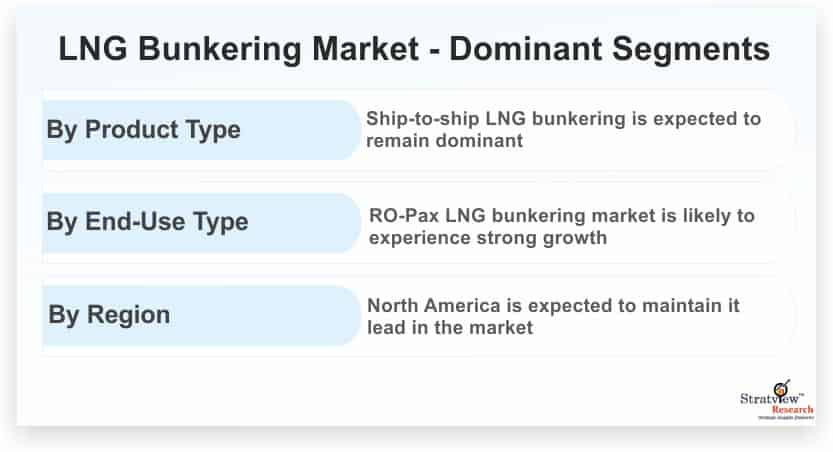Select the By End-Use Type label
This screenshot has height=452, width=833.
(x=147, y=222)
